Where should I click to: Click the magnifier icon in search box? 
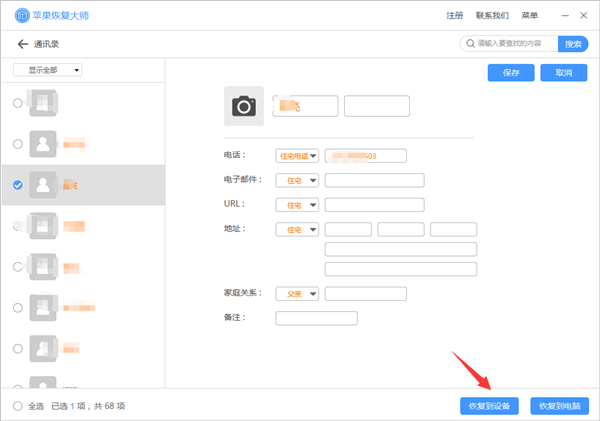[x=468, y=44]
